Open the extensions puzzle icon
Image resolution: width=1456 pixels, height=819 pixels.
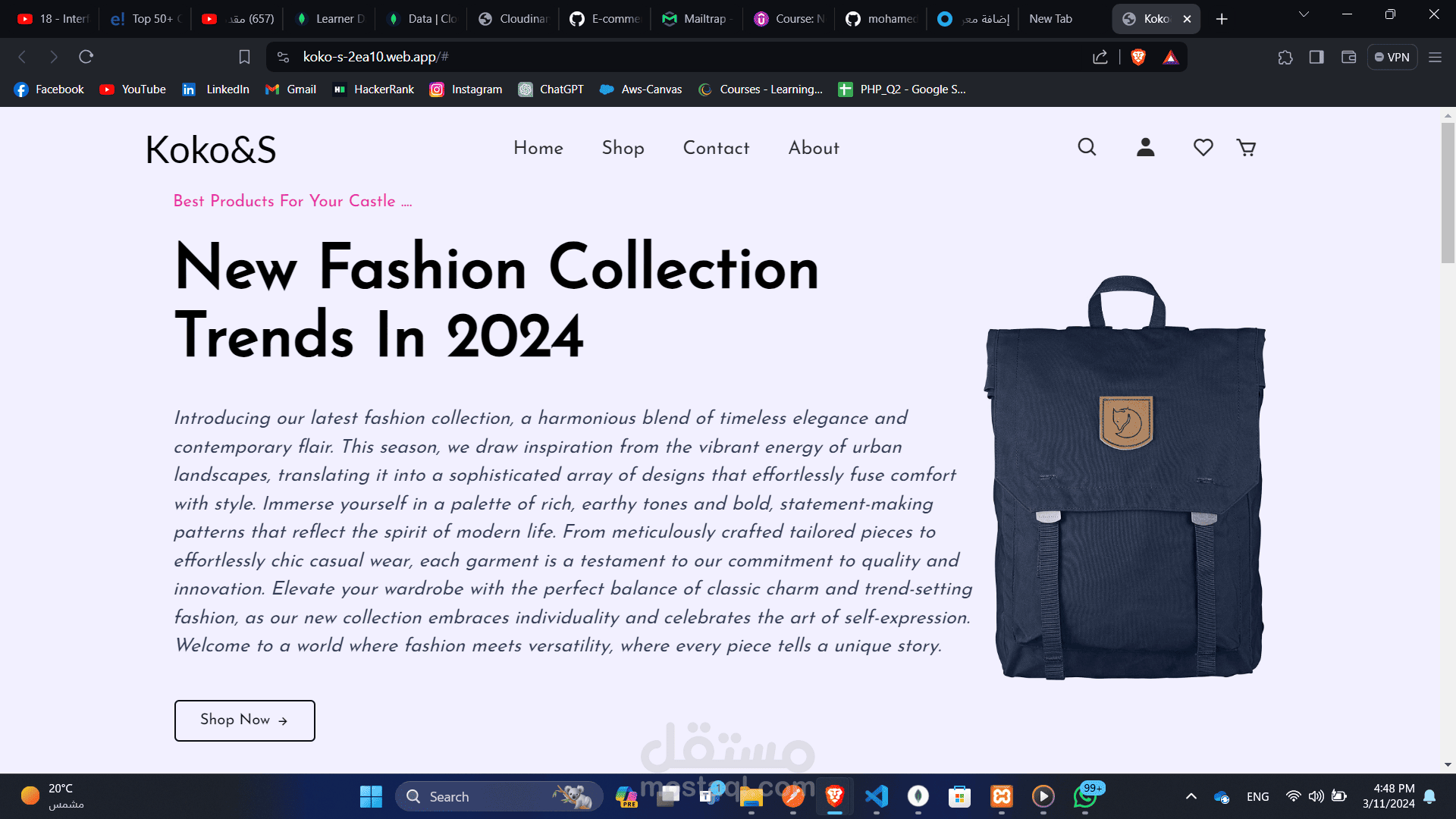coord(1285,57)
